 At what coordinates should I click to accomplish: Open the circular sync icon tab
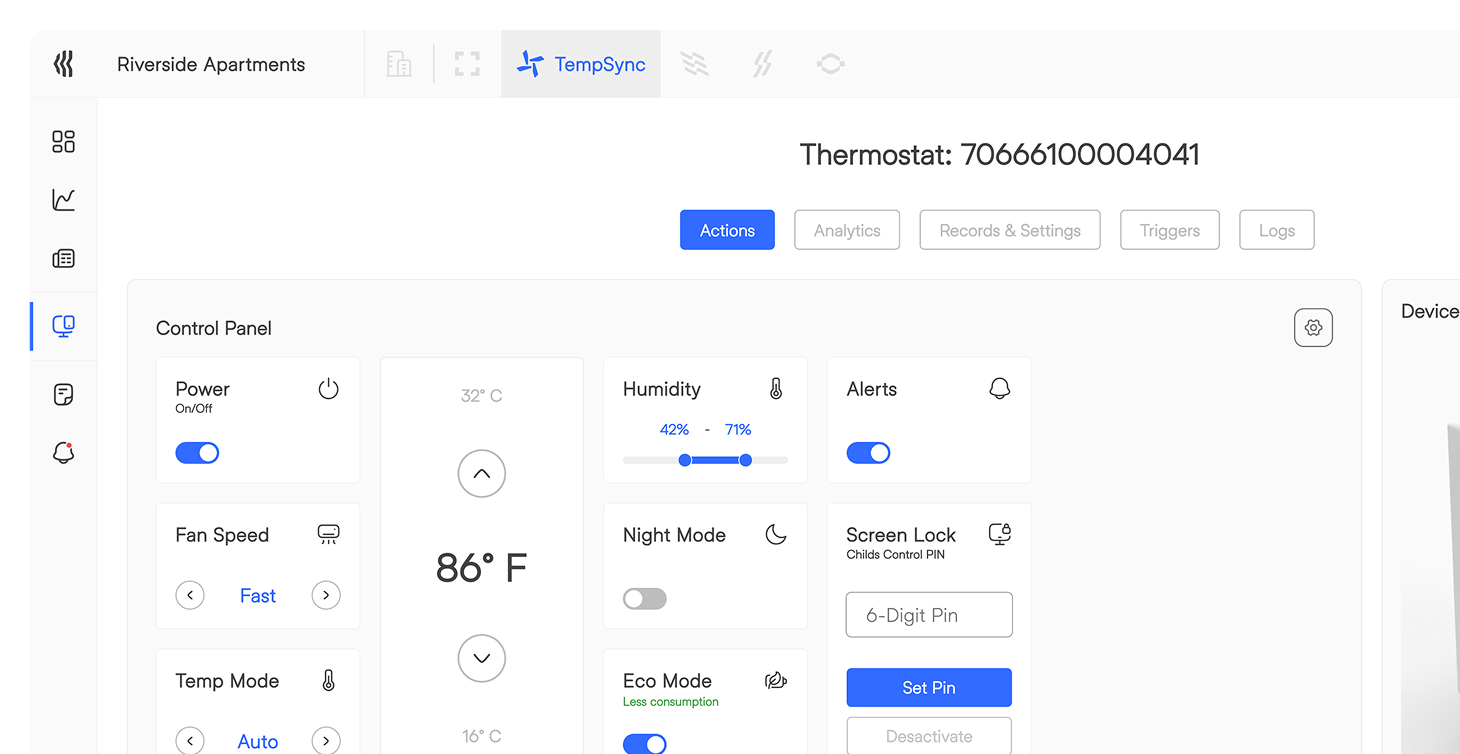(831, 64)
